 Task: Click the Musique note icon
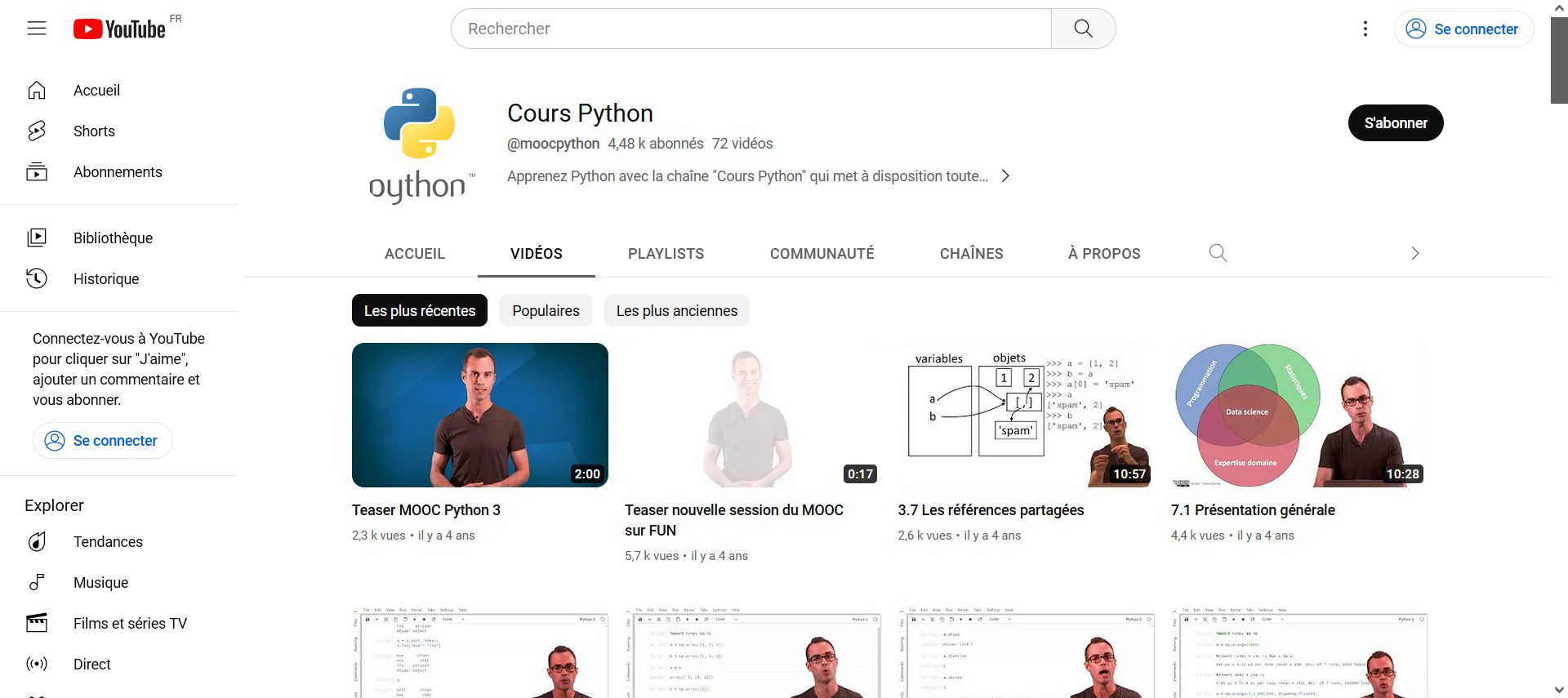click(x=37, y=582)
